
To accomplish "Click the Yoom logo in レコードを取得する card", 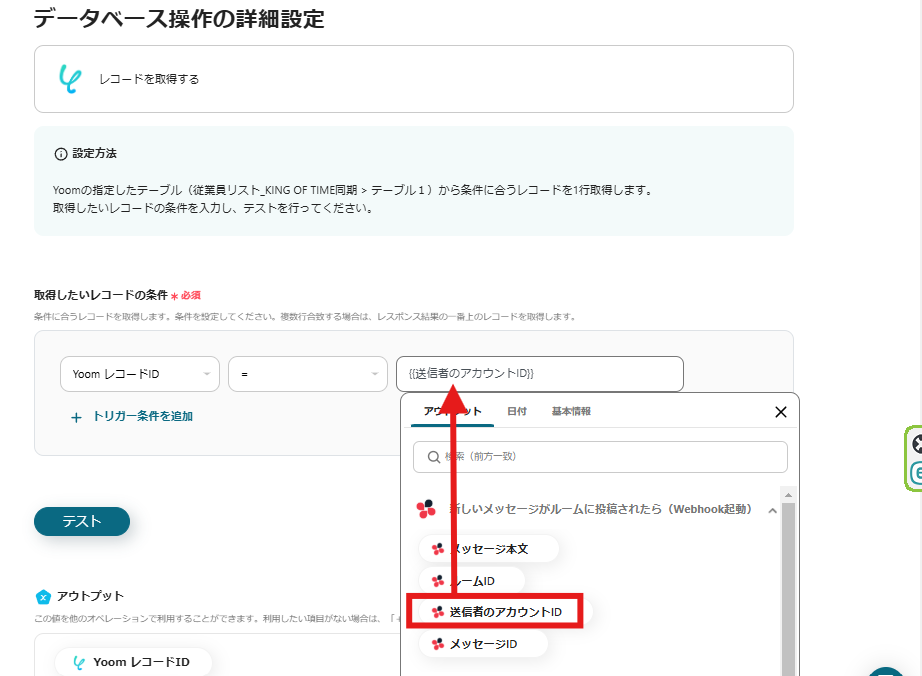I will tap(70, 79).
